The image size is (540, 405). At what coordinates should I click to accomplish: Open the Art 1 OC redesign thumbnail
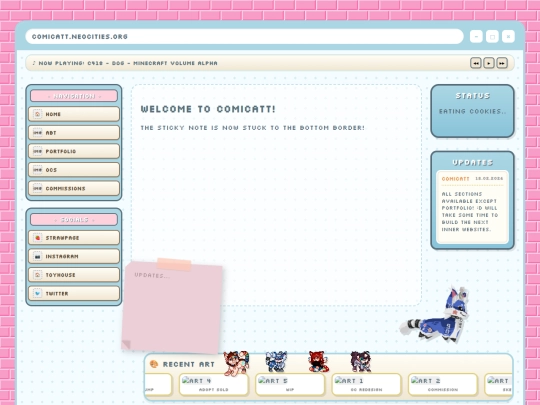click(x=366, y=384)
